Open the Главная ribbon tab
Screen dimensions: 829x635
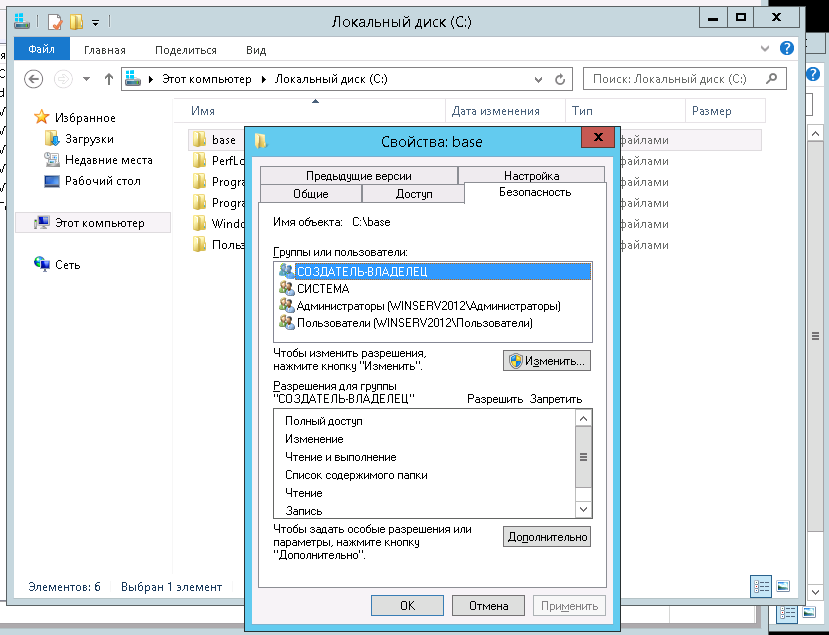point(105,50)
